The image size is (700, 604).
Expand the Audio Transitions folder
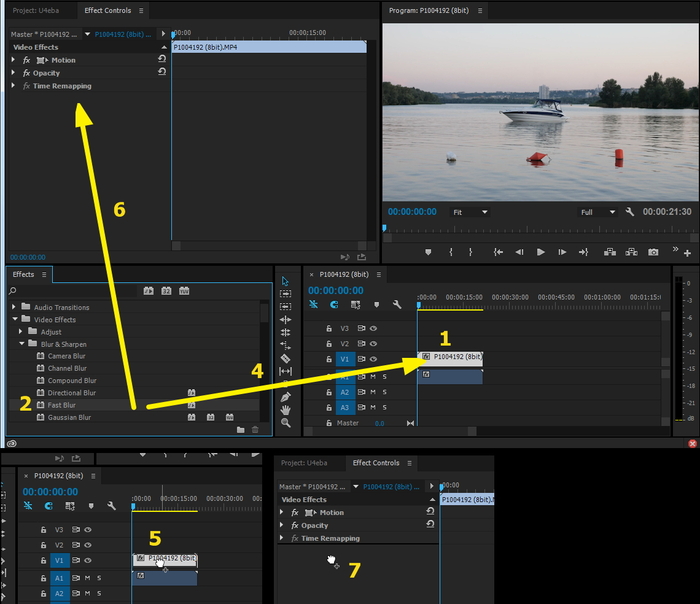click(13, 307)
